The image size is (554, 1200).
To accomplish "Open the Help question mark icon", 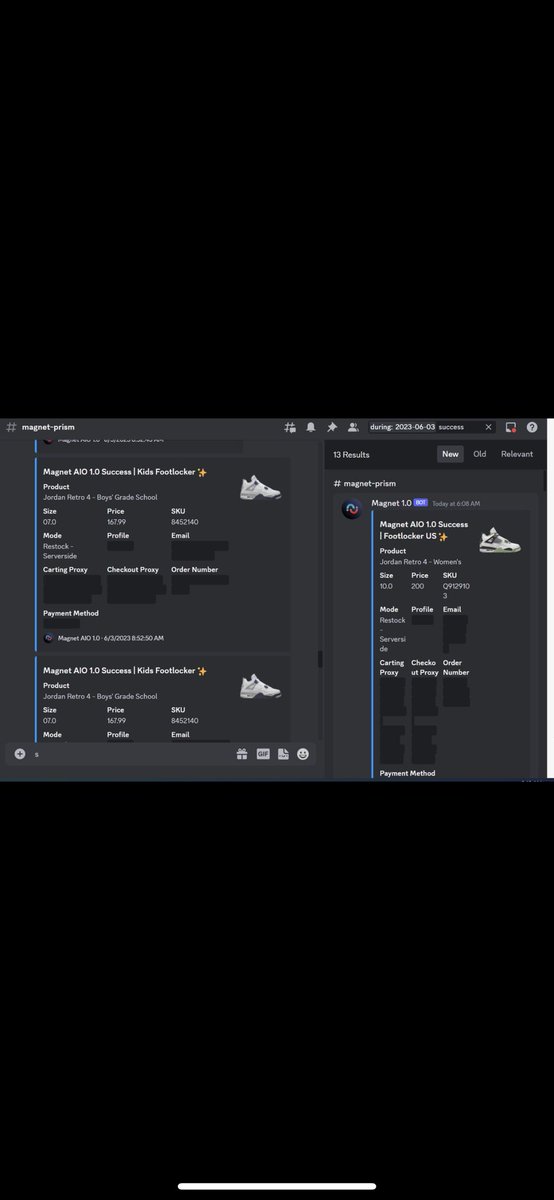I will tap(532, 427).
